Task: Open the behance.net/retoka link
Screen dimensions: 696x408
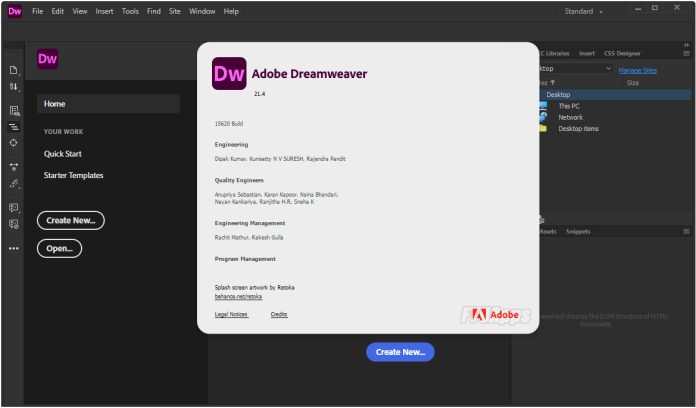Action: [238, 296]
